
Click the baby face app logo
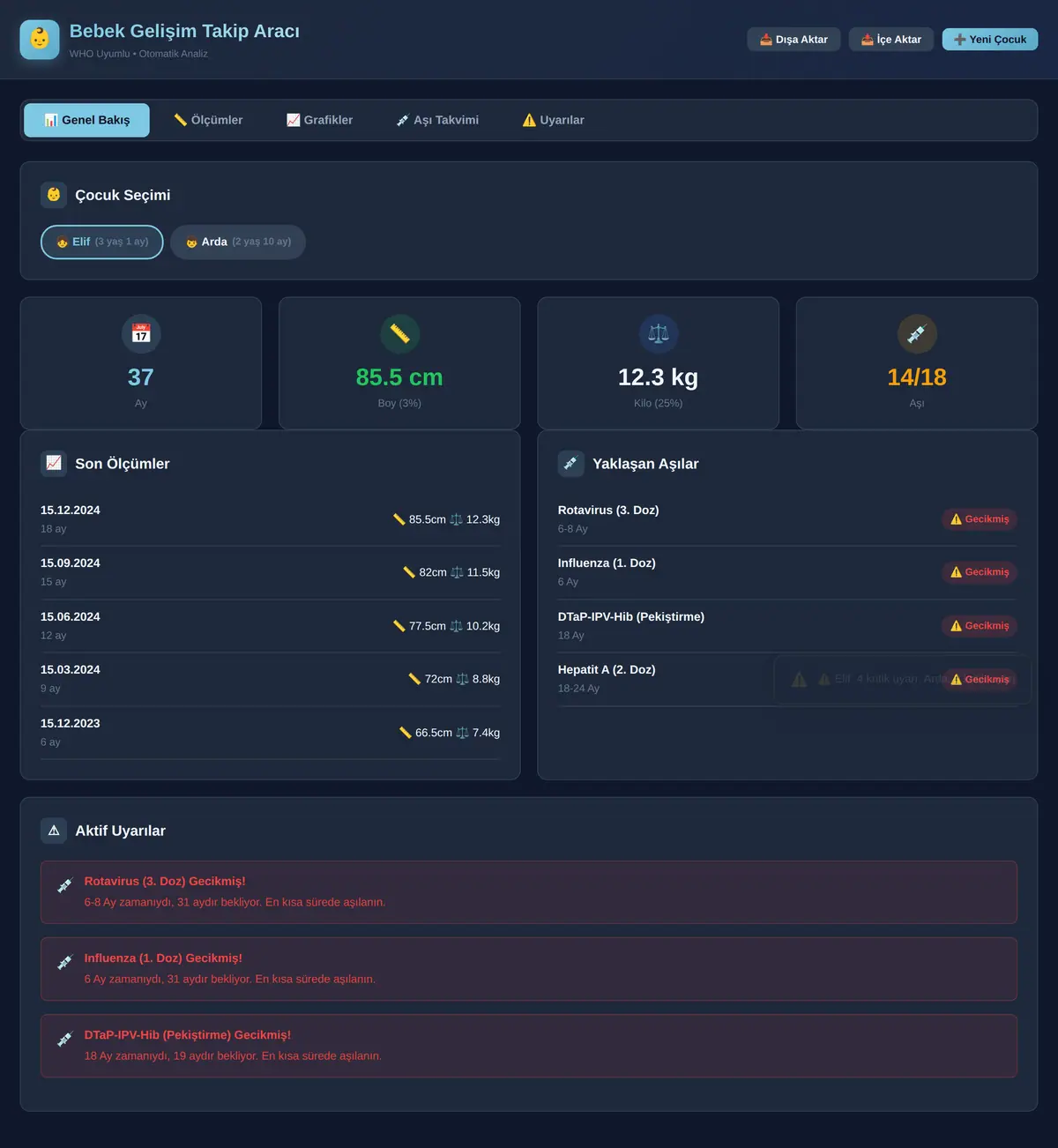click(40, 40)
